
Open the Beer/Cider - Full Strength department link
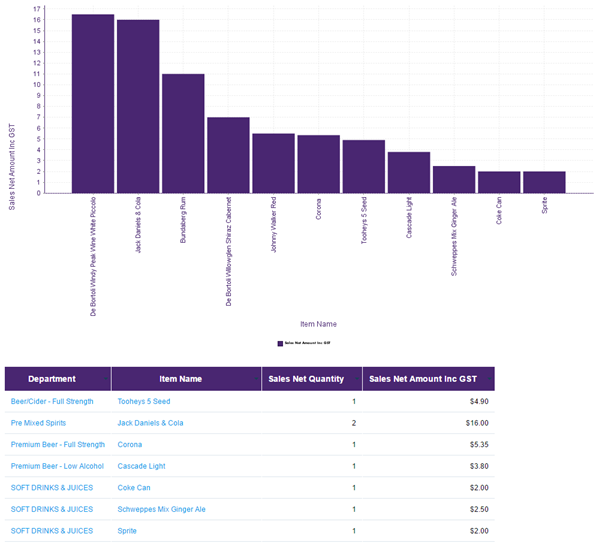coord(52,401)
